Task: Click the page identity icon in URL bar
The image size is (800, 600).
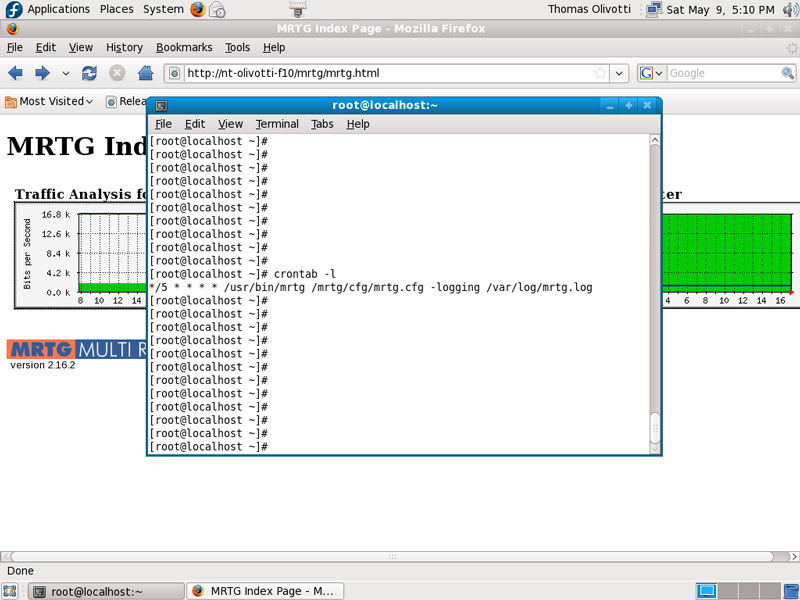Action: [174, 73]
